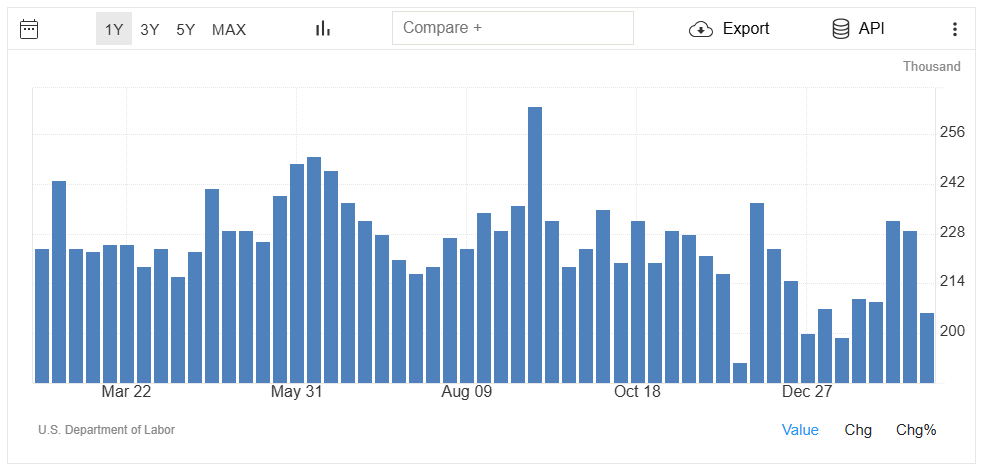Viewport: 982px width, 474px height.
Task: Select the 1Y time range
Action: (x=114, y=29)
